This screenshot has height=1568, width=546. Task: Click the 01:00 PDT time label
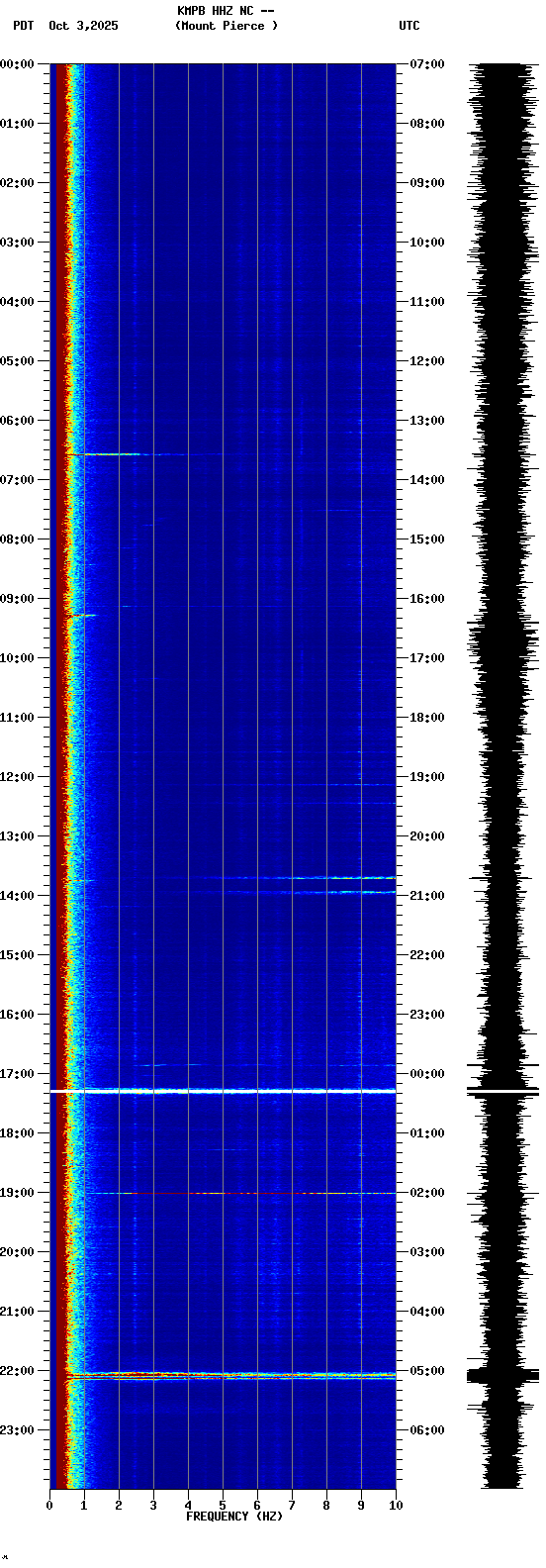(x=17, y=124)
